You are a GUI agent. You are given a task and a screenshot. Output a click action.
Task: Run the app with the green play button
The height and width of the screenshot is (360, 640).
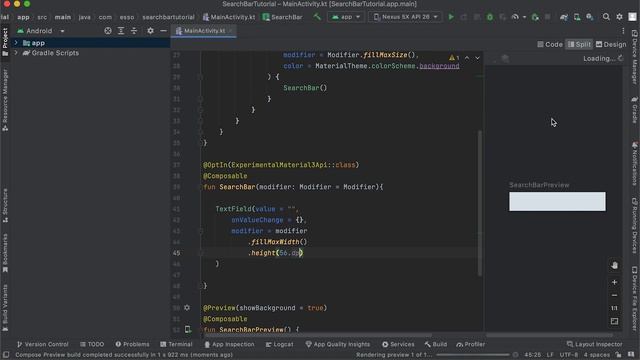tap(451, 17)
